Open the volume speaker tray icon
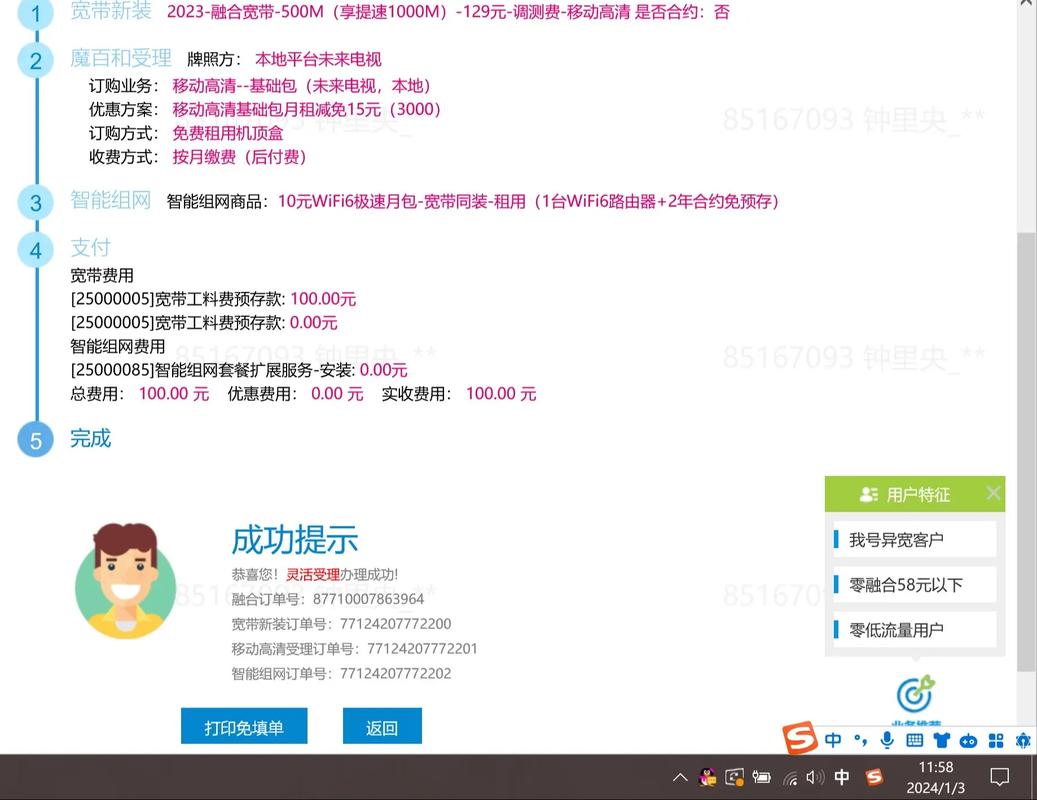Screen dimensions: 1037x800 pos(815,778)
